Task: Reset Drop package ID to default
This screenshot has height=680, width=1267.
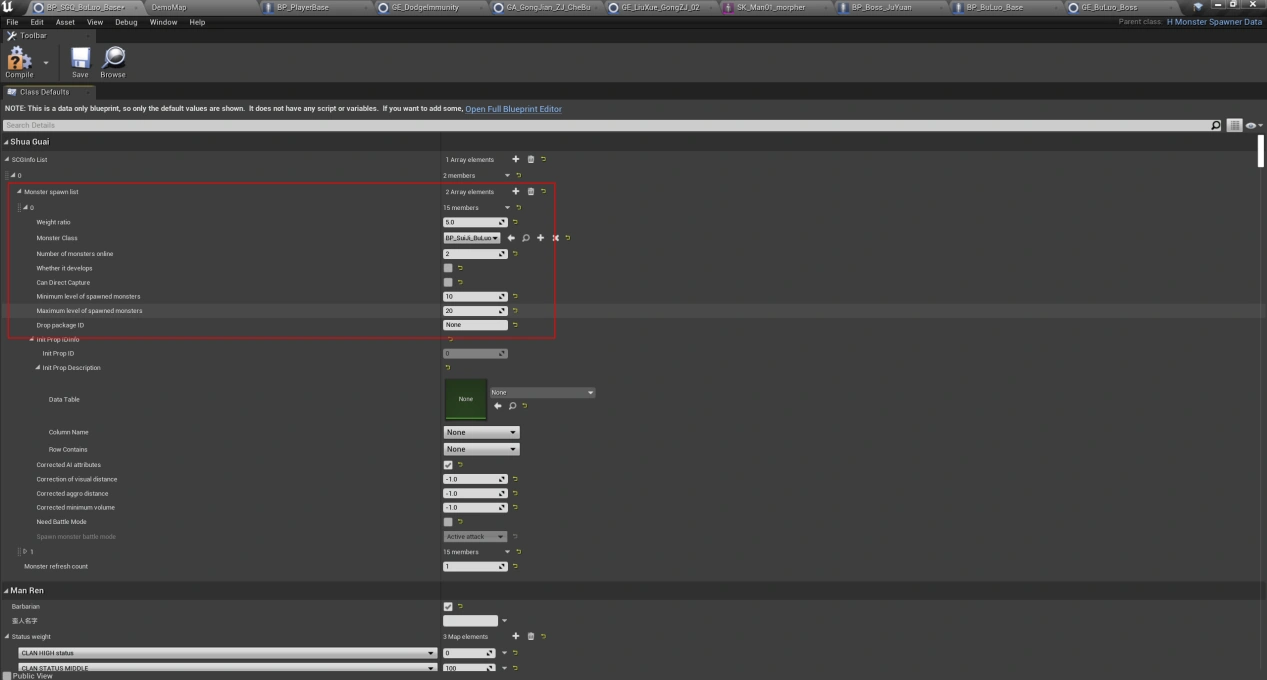Action: pyautogui.click(x=516, y=325)
